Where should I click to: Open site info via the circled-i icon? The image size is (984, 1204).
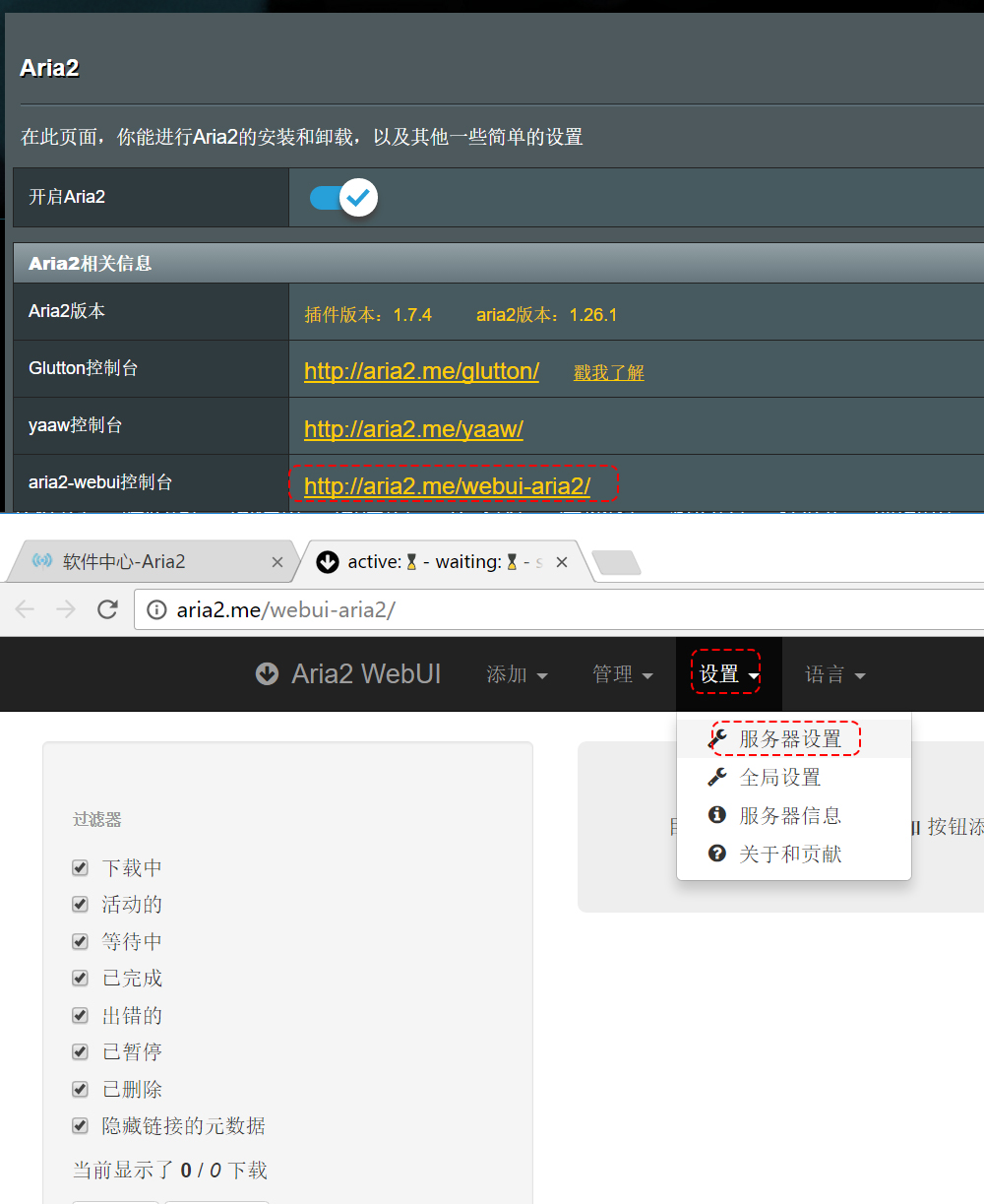coord(158,608)
